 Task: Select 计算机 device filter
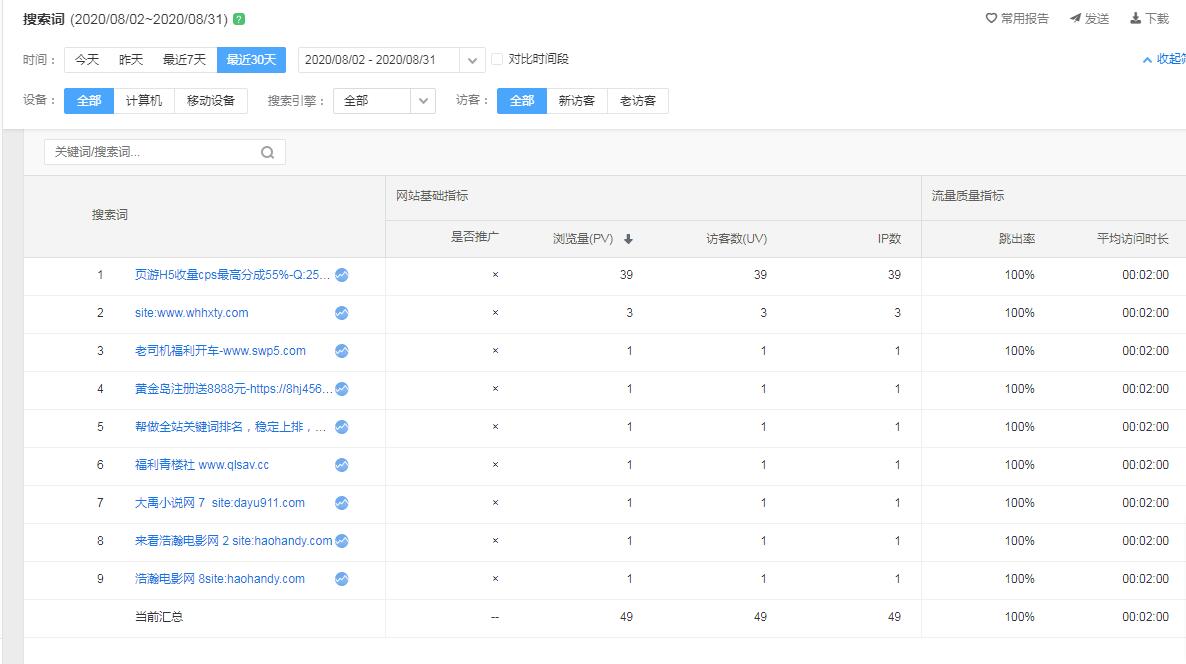click(x=144, y=101)
